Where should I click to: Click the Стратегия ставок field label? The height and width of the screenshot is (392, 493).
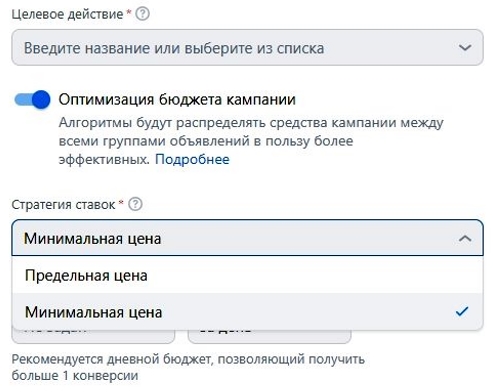pyautogui.click(x=63, y=205)
